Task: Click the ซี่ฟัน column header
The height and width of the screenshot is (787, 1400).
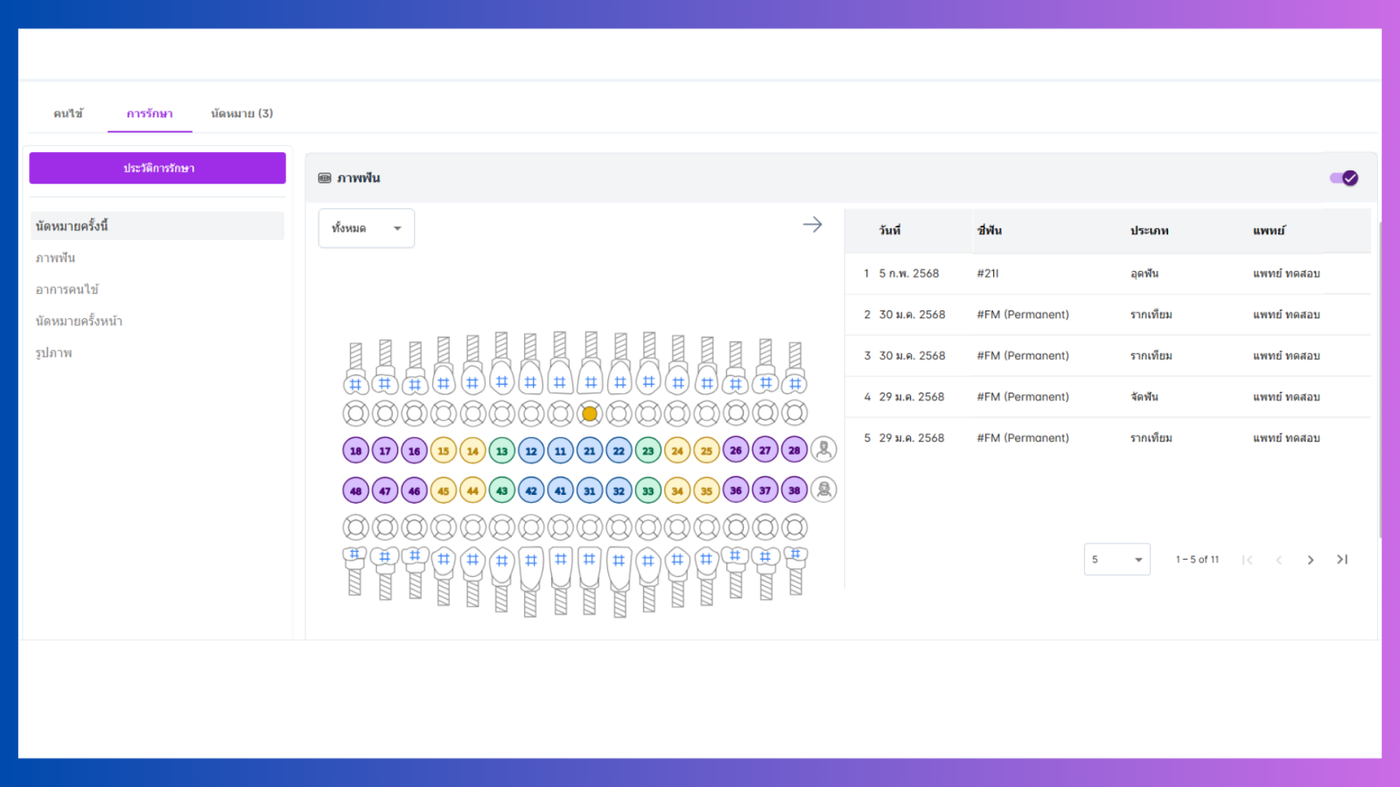Action: (x=989, y=230)
